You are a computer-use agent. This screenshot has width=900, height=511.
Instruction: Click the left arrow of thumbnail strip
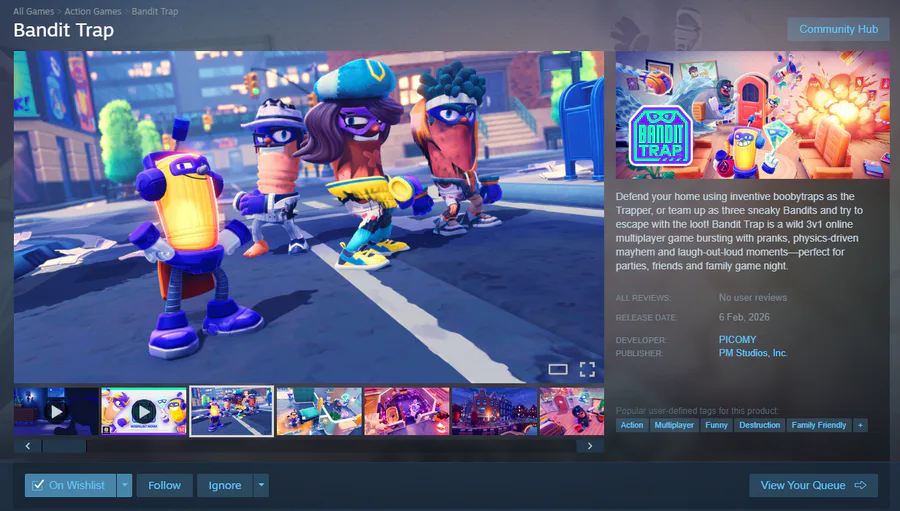point(28,446)
